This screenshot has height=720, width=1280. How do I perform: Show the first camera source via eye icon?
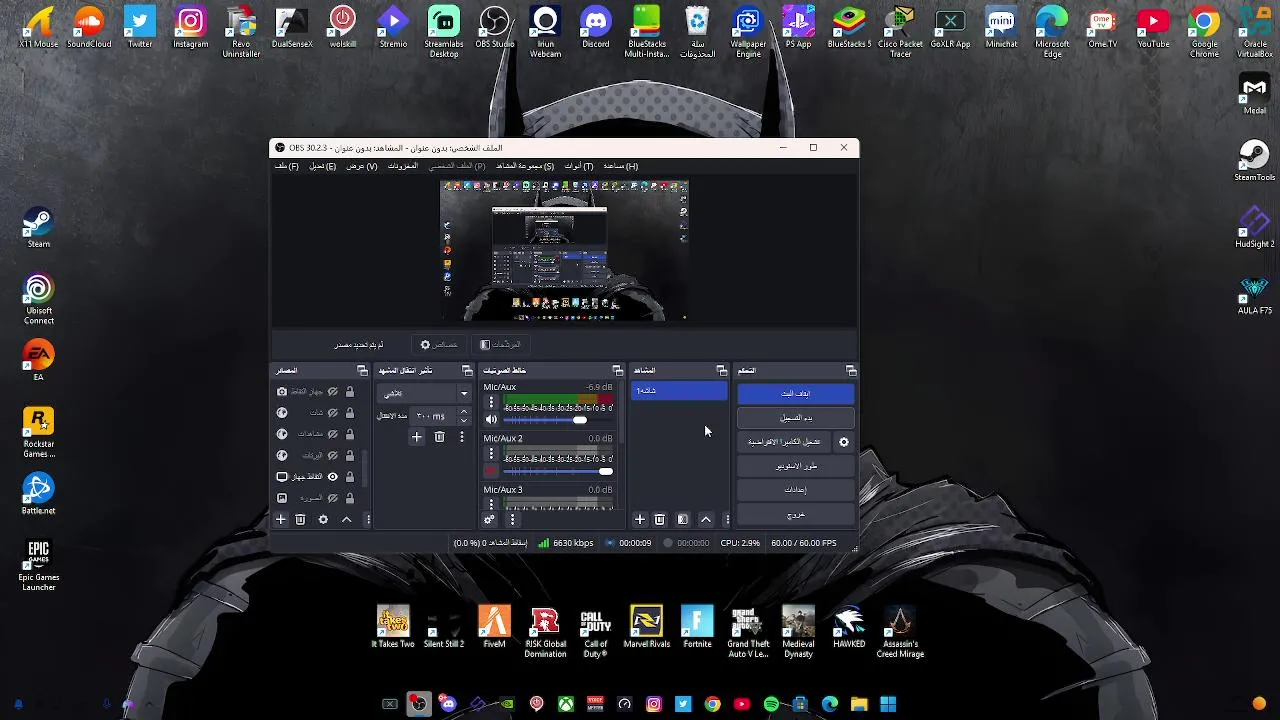click(333, 392)
